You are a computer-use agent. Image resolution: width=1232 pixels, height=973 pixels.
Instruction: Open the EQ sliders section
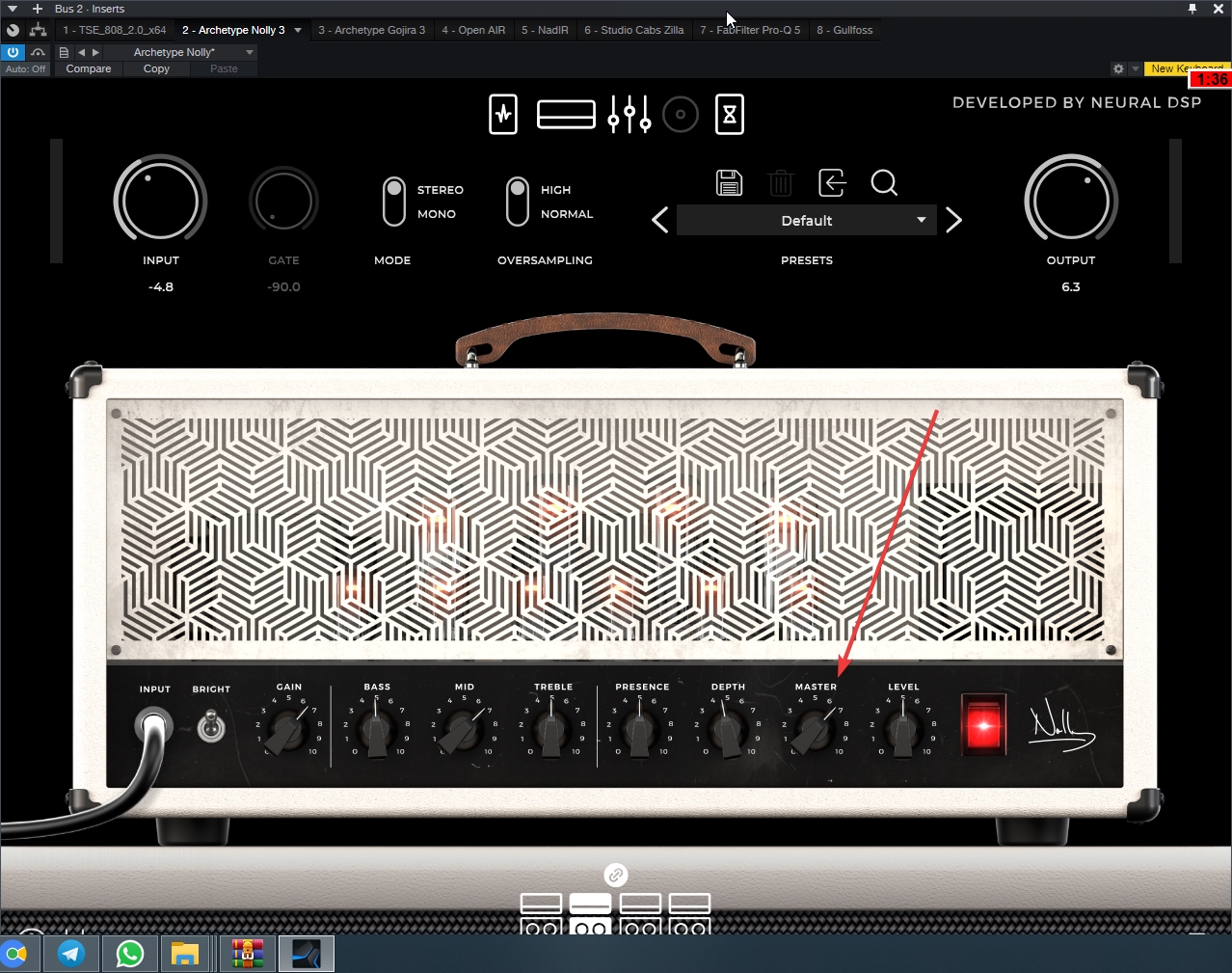[629, 115]
